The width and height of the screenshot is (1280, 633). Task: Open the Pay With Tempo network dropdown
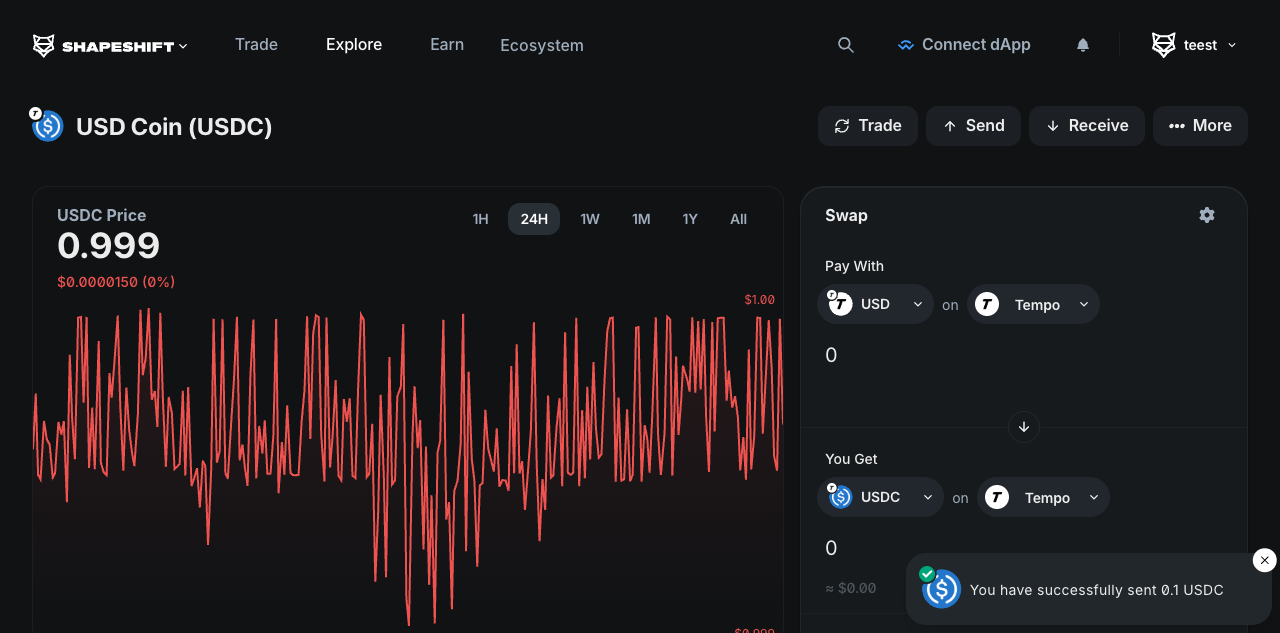[x=1034, y=304]
